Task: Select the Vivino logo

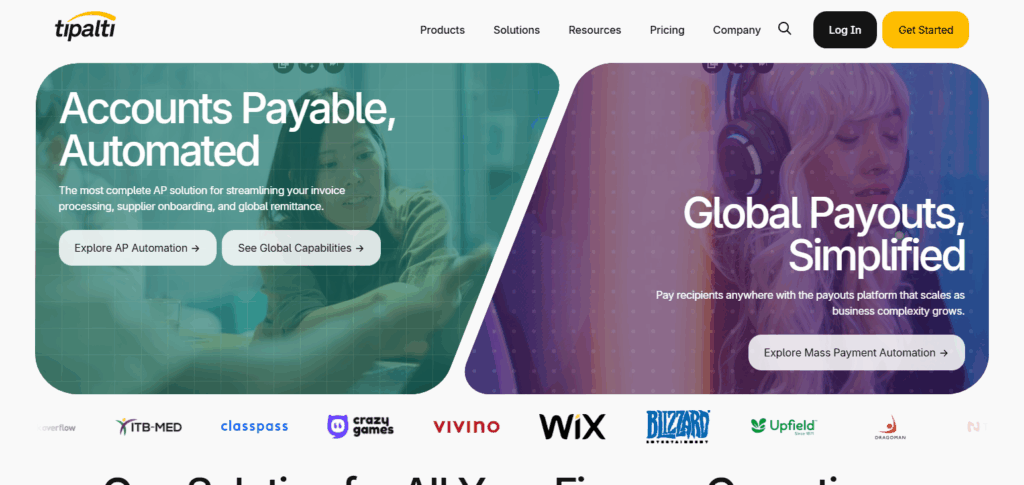Action: pyautogui.click(x=466, y=427)
